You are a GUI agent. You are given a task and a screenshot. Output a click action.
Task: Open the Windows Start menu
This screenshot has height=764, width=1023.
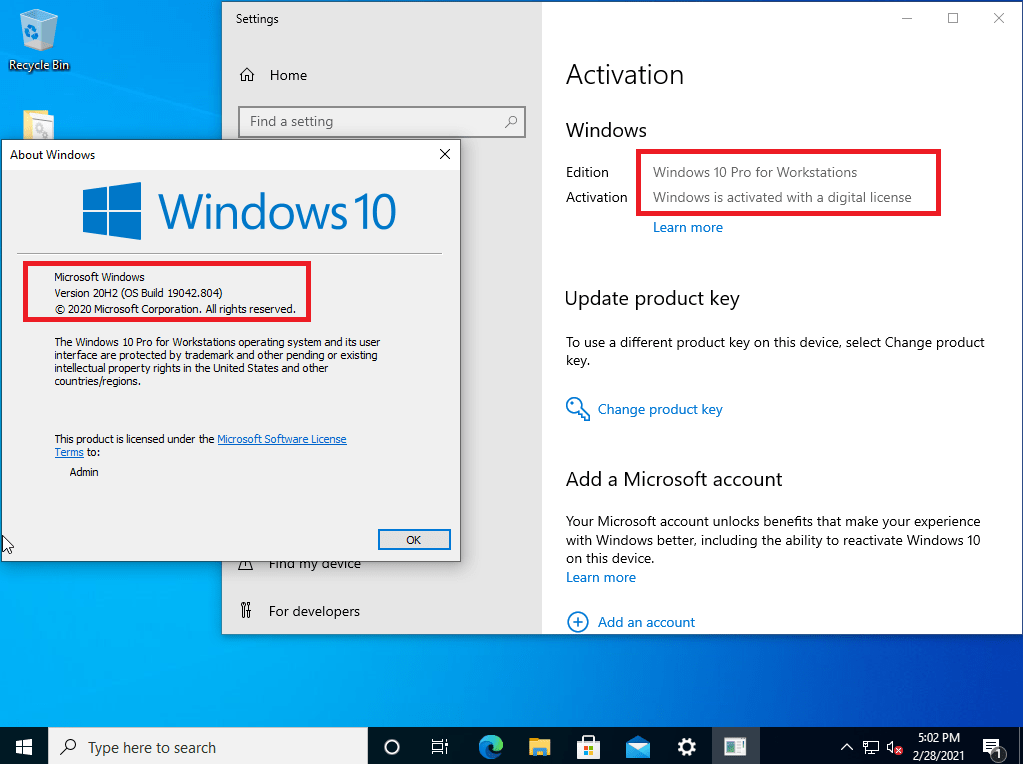pos(24,746)
